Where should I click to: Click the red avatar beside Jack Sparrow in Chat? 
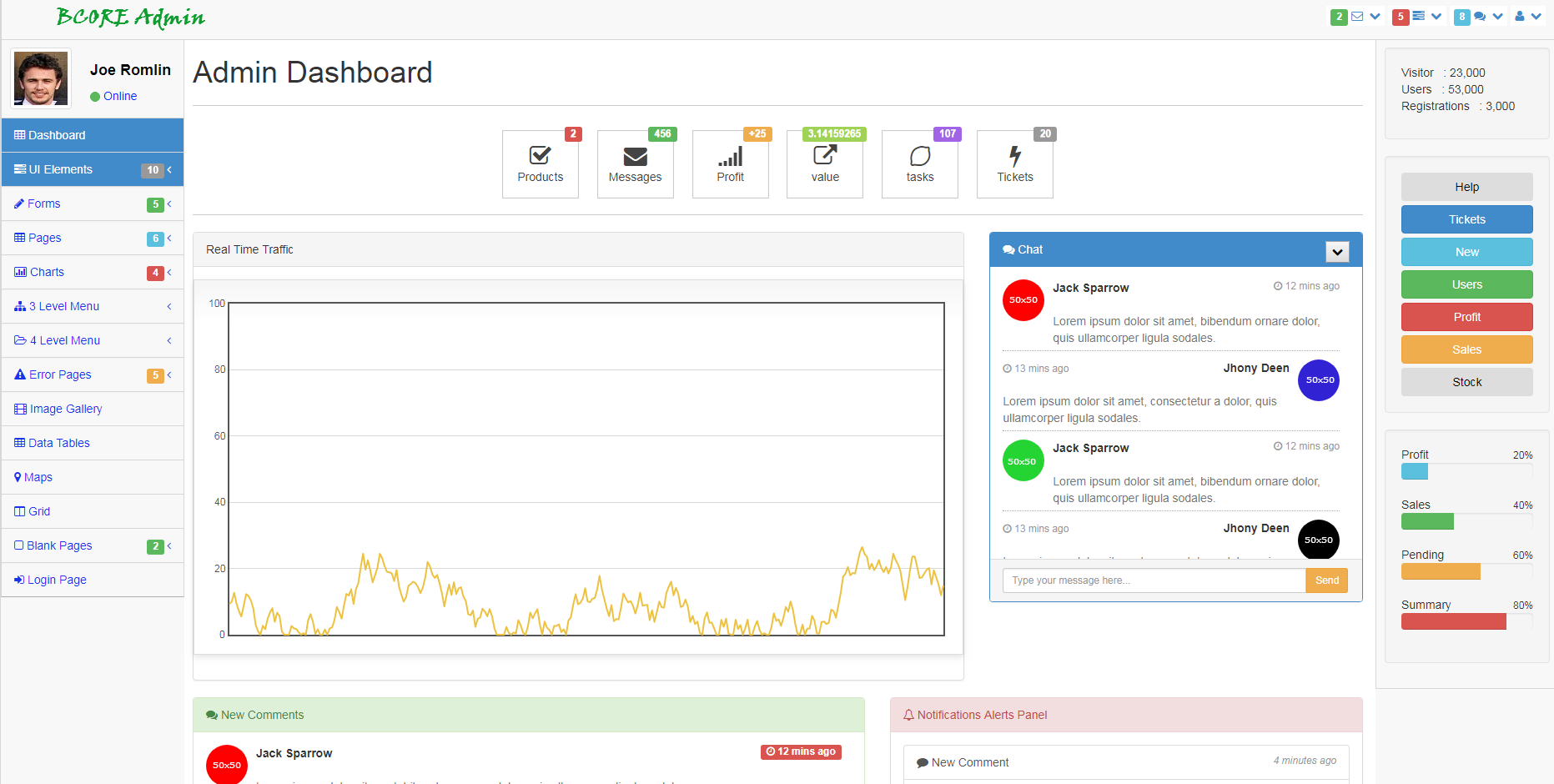coord(1023,300)
